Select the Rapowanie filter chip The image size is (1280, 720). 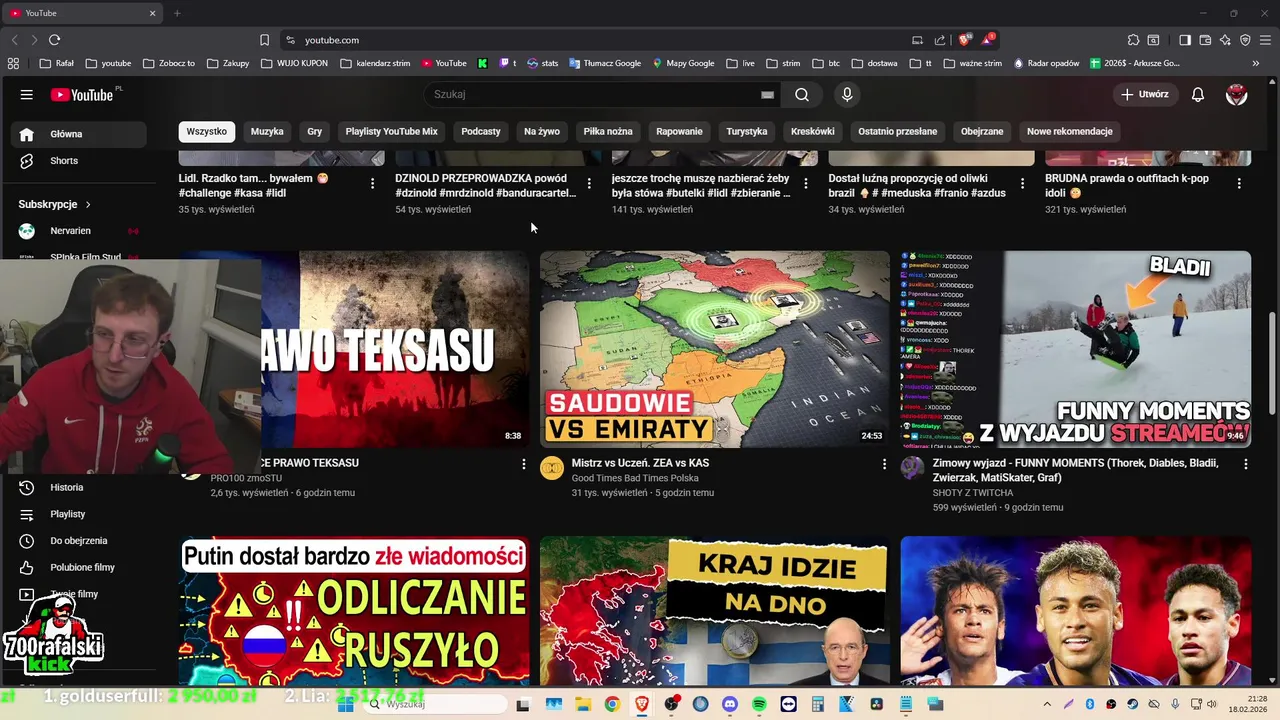pyautogui.click(x=679, y=131)
